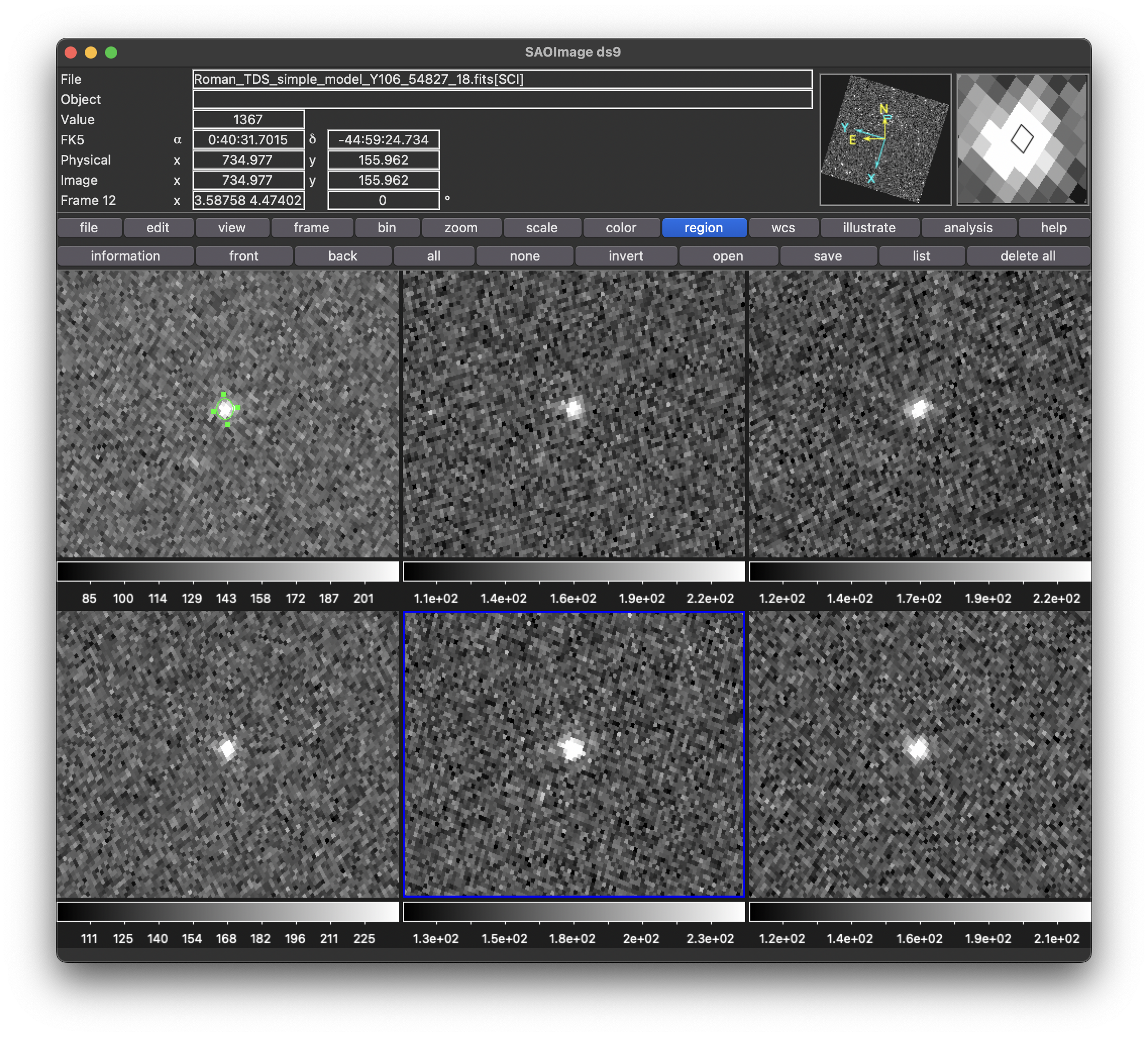Click the Value field showing 1367
The height and width of the screenshot is (1037, 1148).
point(248,120)
